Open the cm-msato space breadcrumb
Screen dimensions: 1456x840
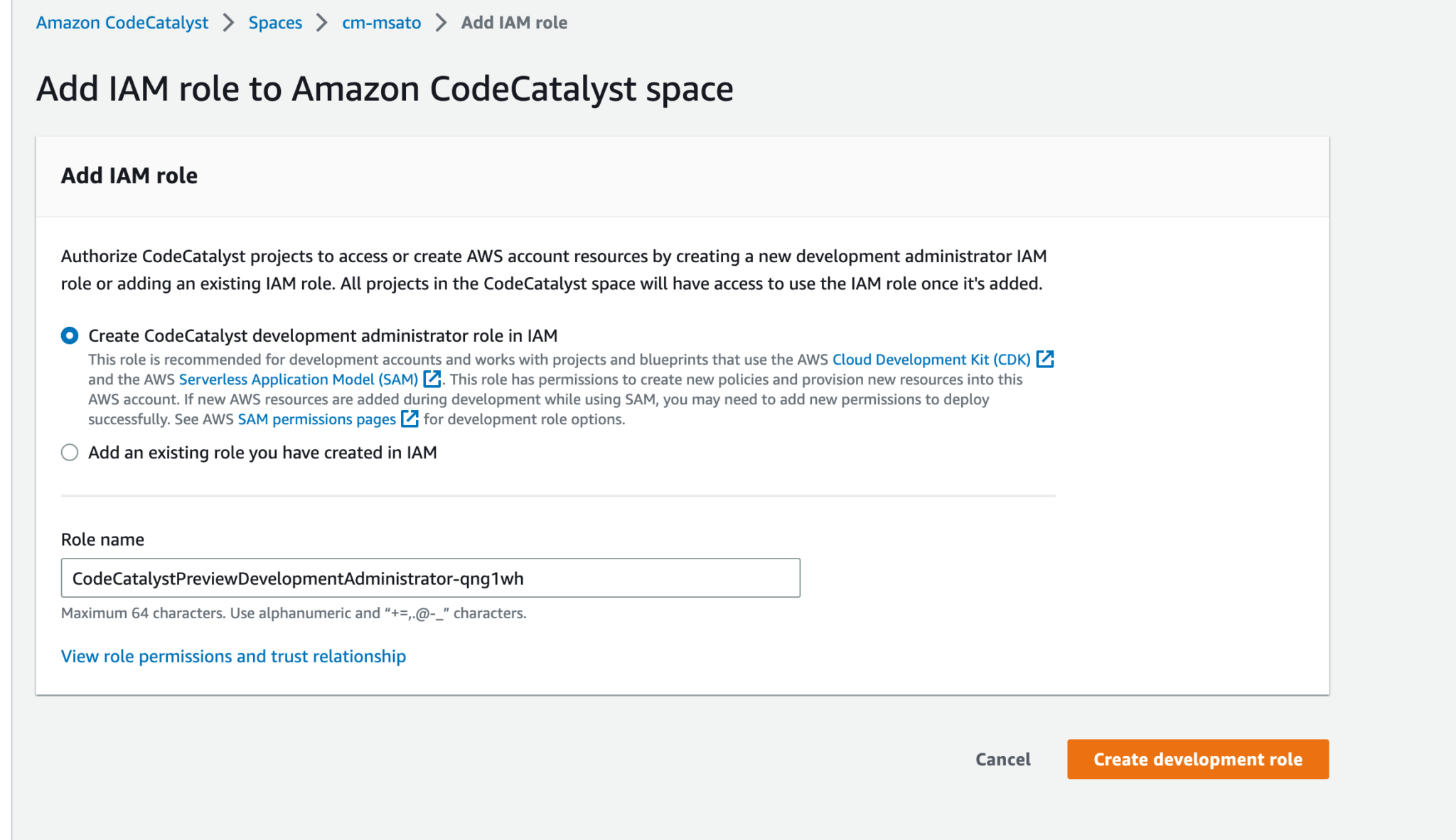pos(381,22)
